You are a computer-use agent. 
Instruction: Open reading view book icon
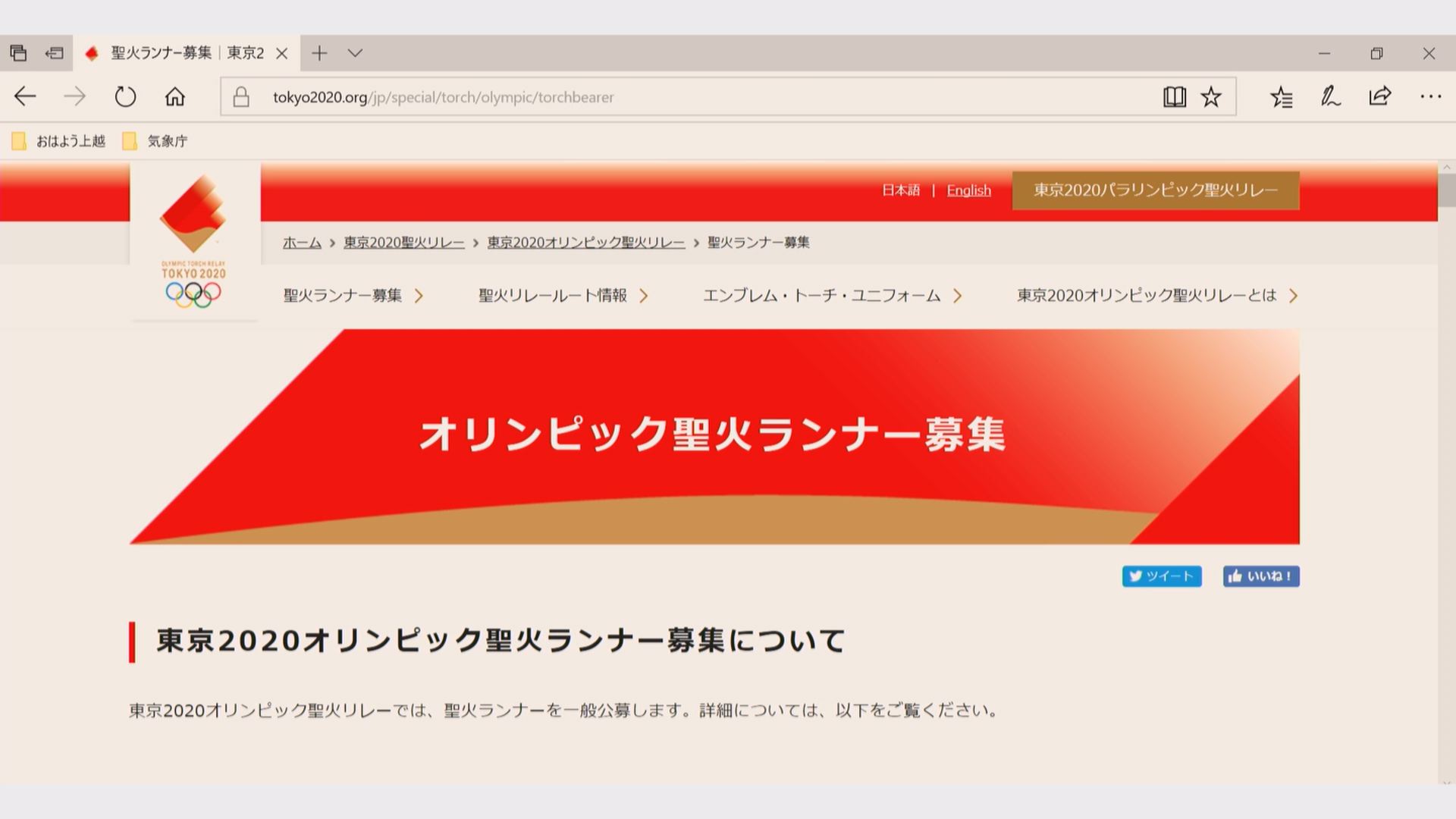pos(1174,97)
